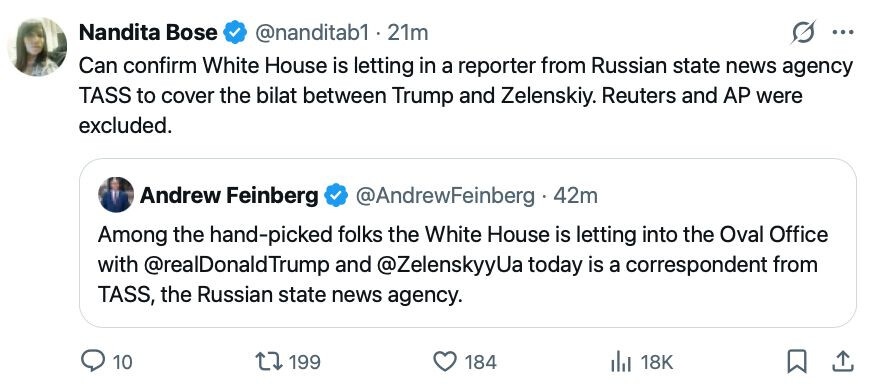The height and width of the screenshot is (390, 878).
Task: Click the share upload arrow icon
Action: click(842, 361)
